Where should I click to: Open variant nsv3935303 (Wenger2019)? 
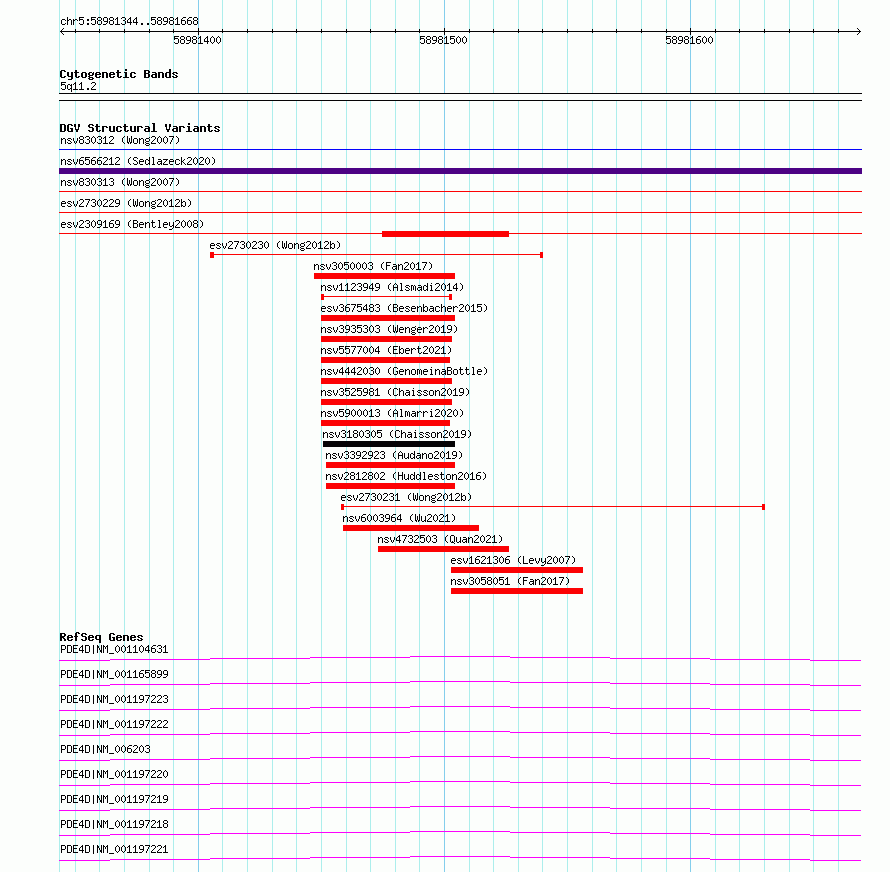(389, 329)
